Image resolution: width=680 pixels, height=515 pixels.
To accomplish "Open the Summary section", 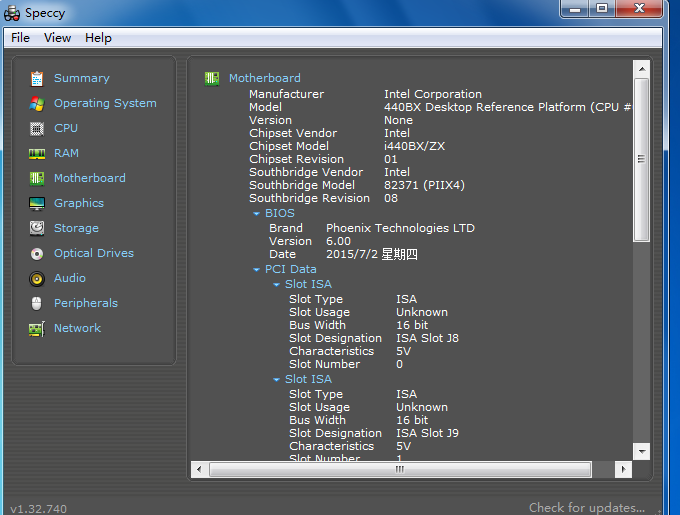I will tap(82, 78).
